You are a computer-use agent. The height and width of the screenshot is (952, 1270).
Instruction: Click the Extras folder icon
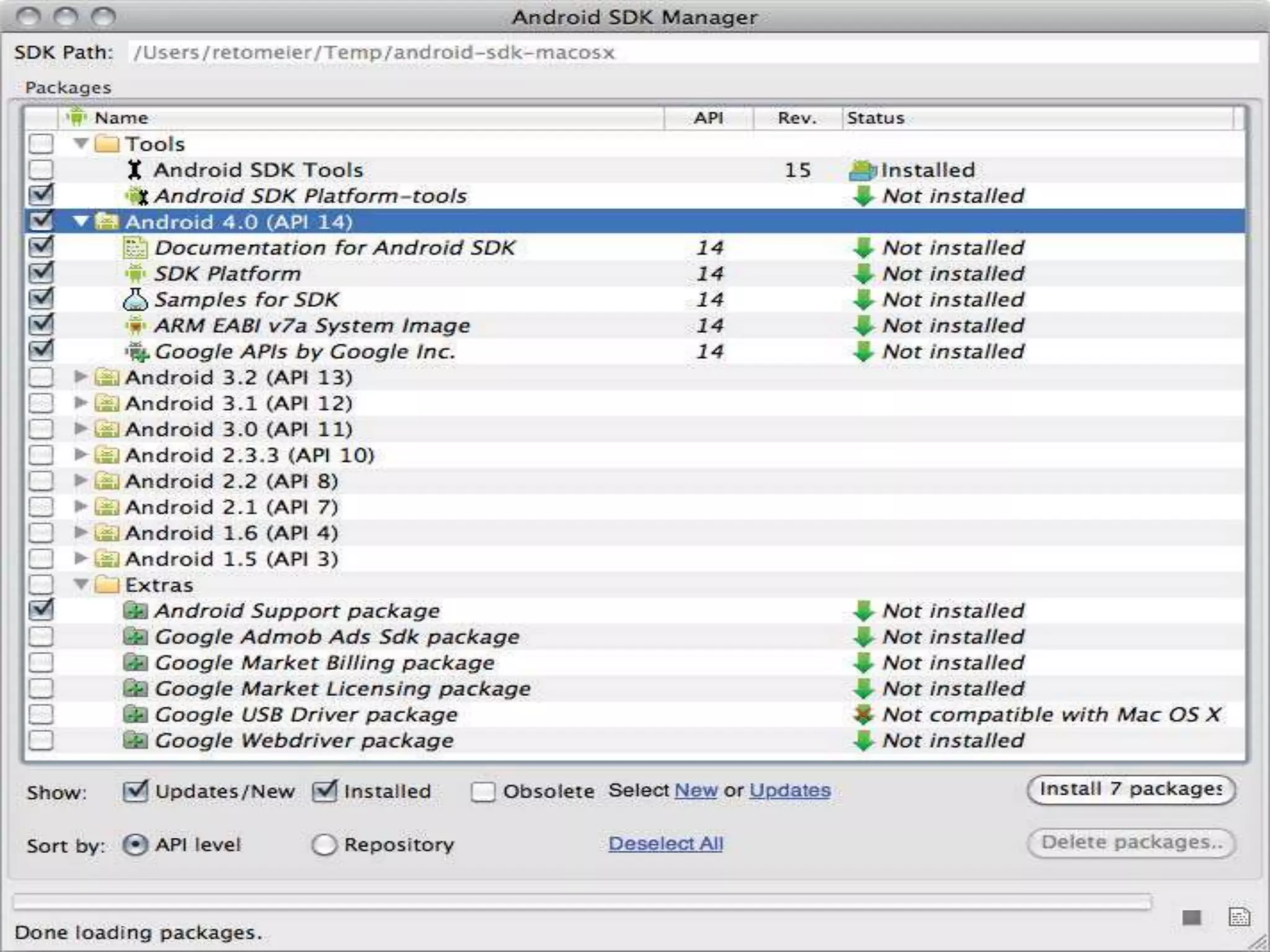tap(107, 584)
